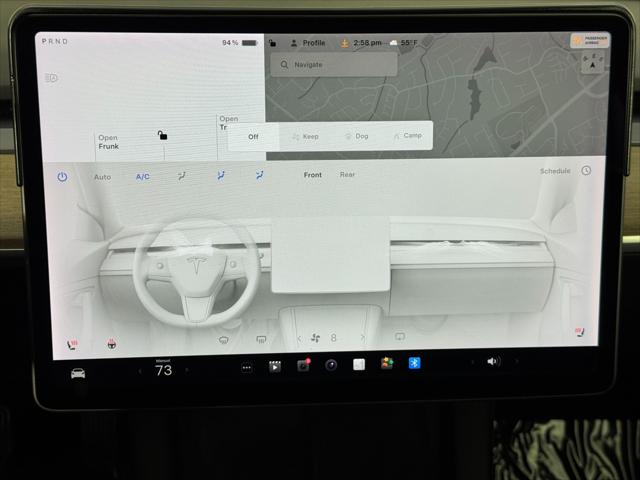Viewport: 640px width, 480px height.
Task: Tap the headlight auto indicator icon
Action: click(51, 78)
